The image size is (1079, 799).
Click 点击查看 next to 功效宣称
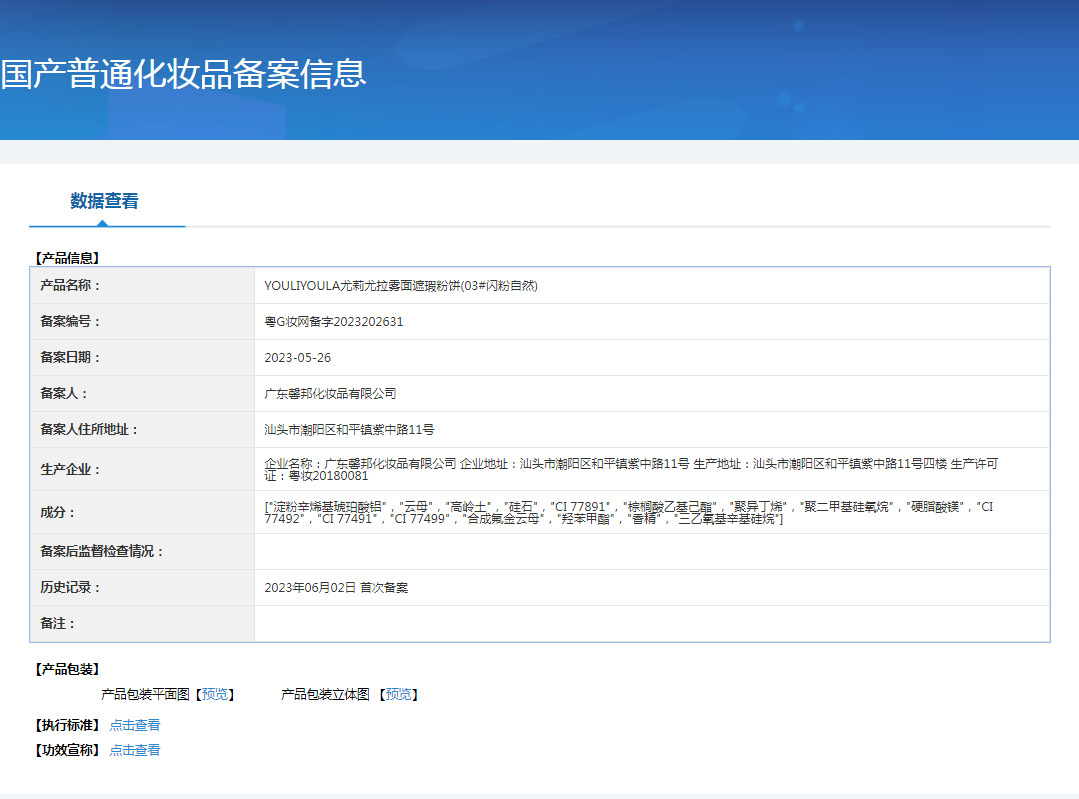[135, 750]
